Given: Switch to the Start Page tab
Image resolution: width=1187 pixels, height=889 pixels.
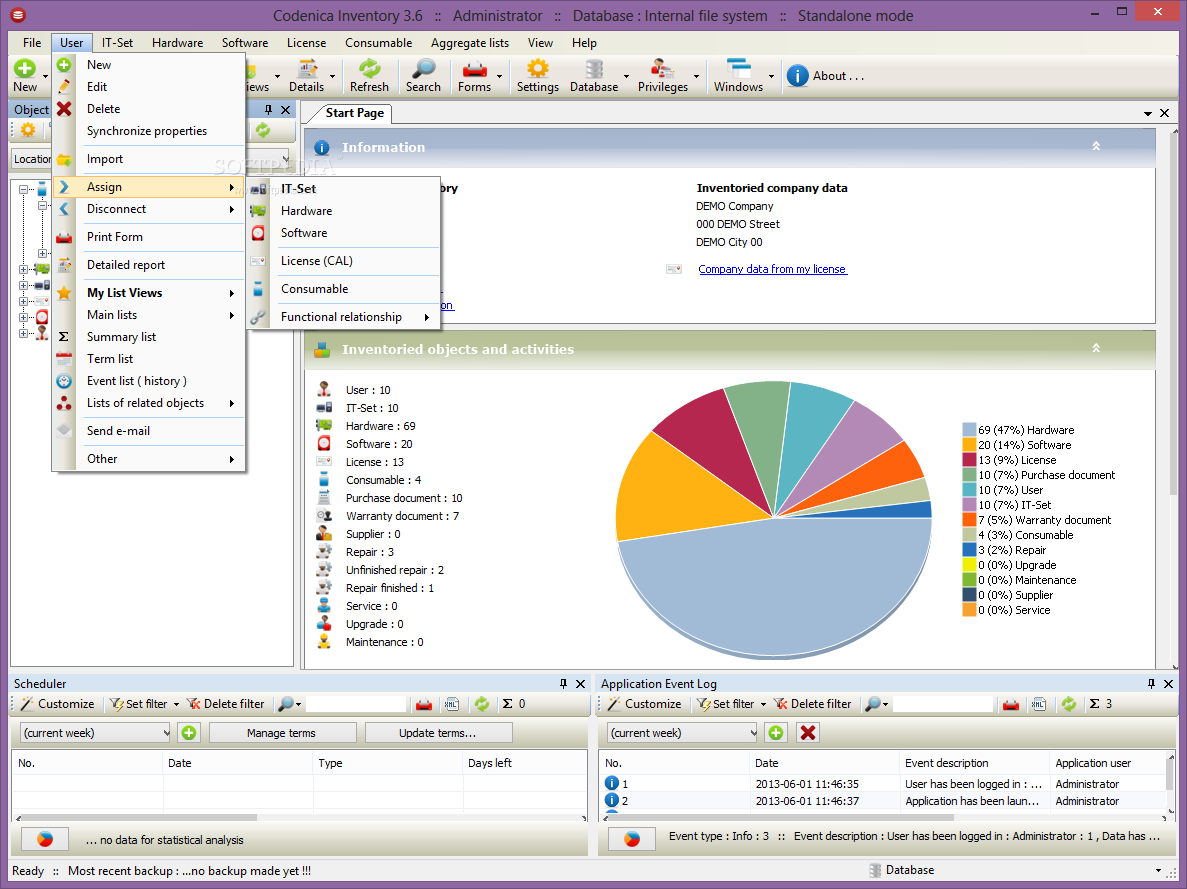Looking at the screenshot, I should (354, 113).
